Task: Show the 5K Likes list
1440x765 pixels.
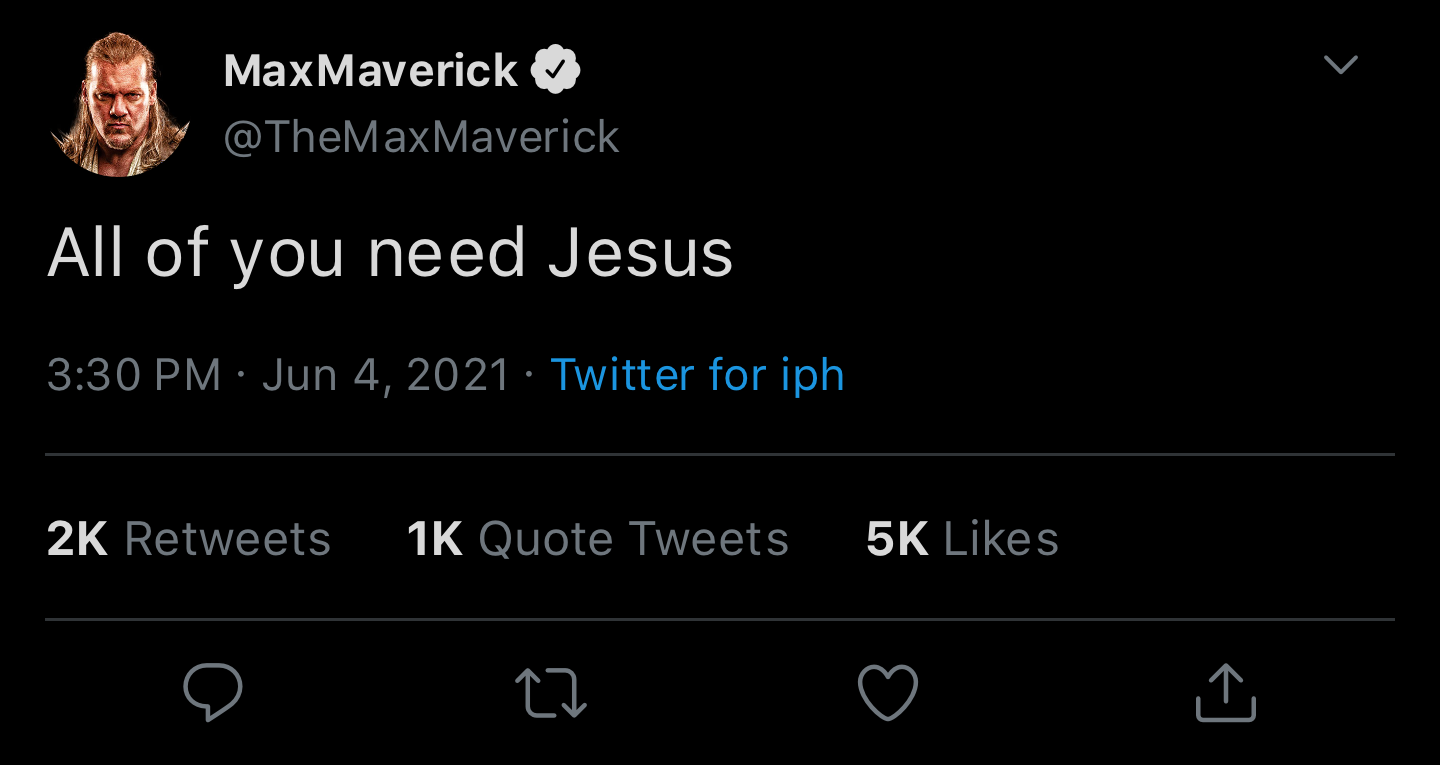Action: pos(962,538)
